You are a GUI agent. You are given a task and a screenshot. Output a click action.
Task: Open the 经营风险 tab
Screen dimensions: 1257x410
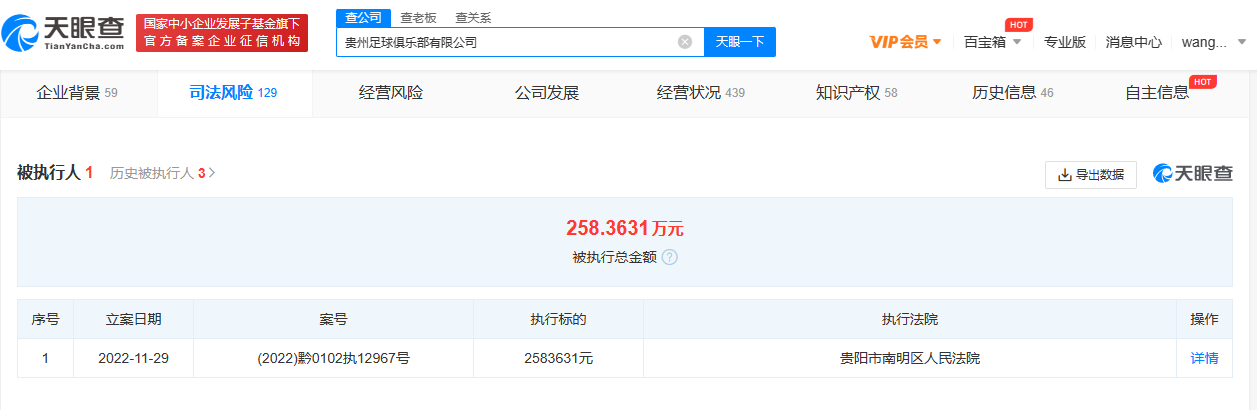pos(391,93)
